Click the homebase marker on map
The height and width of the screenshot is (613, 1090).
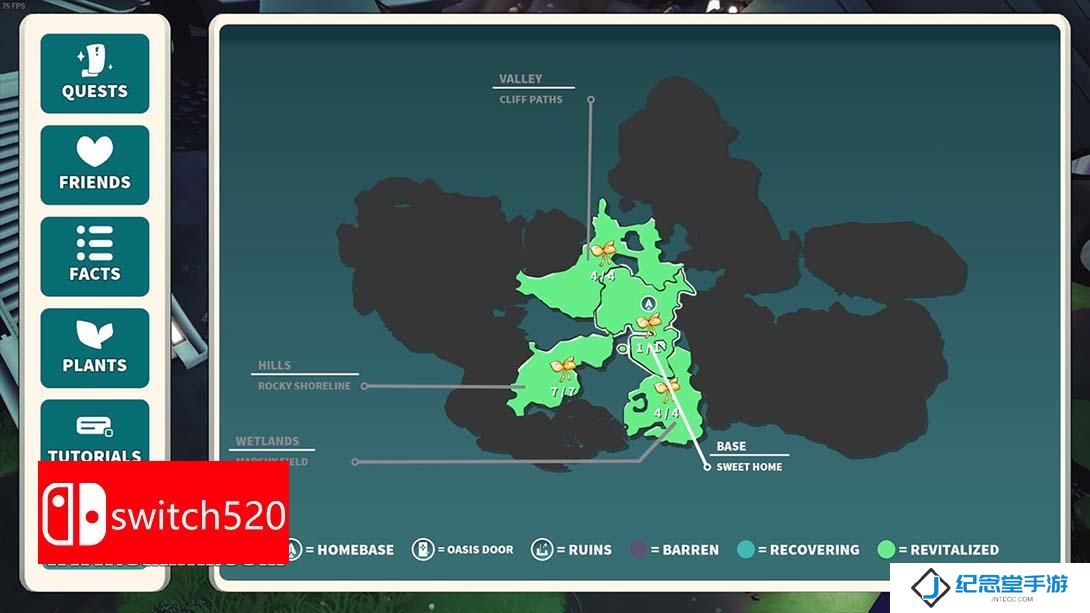pyautogui.click(x=649, y=304)
